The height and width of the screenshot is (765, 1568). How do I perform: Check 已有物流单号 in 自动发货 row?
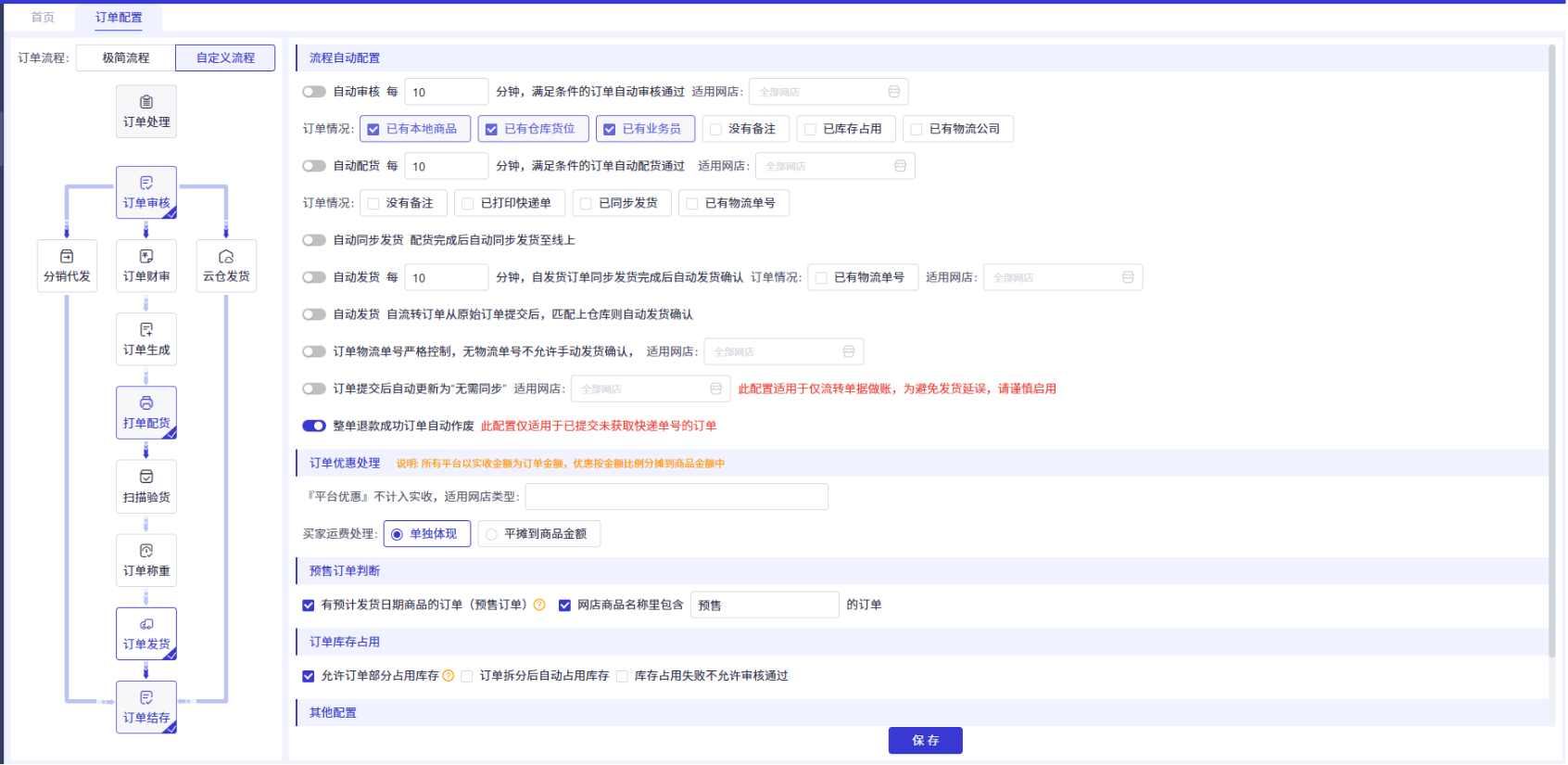821,277
